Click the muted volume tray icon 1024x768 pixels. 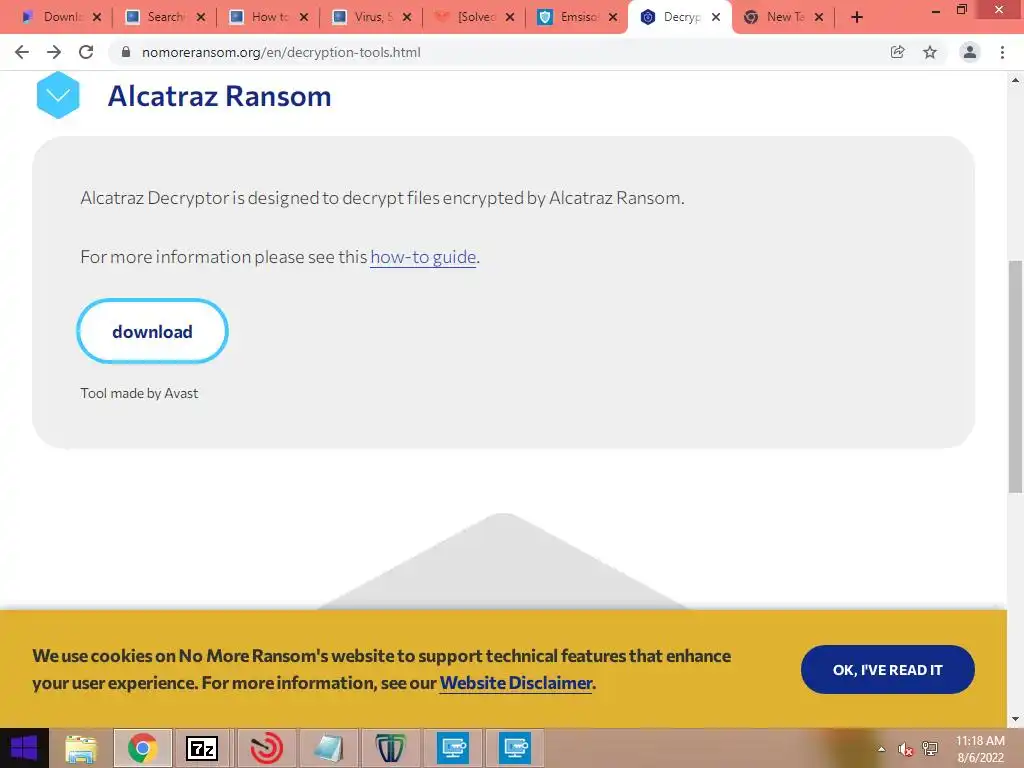905,749
